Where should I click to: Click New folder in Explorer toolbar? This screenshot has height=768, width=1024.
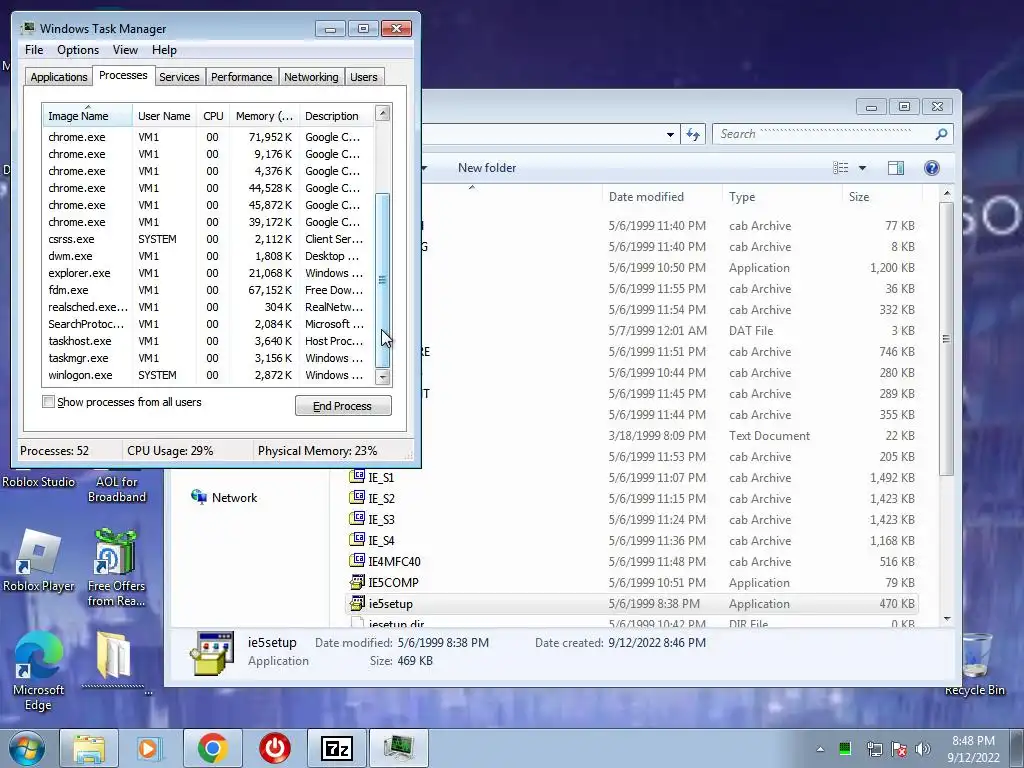click(487, 168)
